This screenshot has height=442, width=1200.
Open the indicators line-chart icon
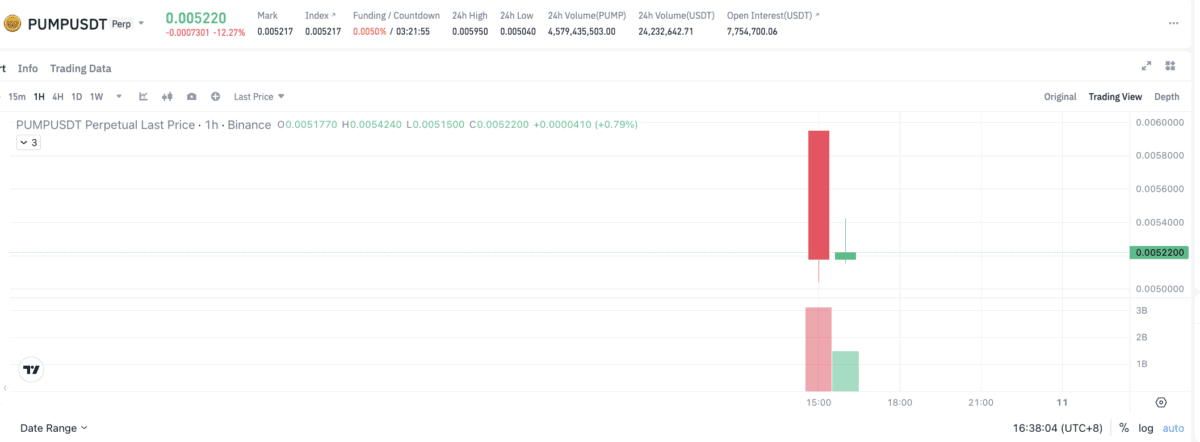pyautogui.click(x=143, y=97)
